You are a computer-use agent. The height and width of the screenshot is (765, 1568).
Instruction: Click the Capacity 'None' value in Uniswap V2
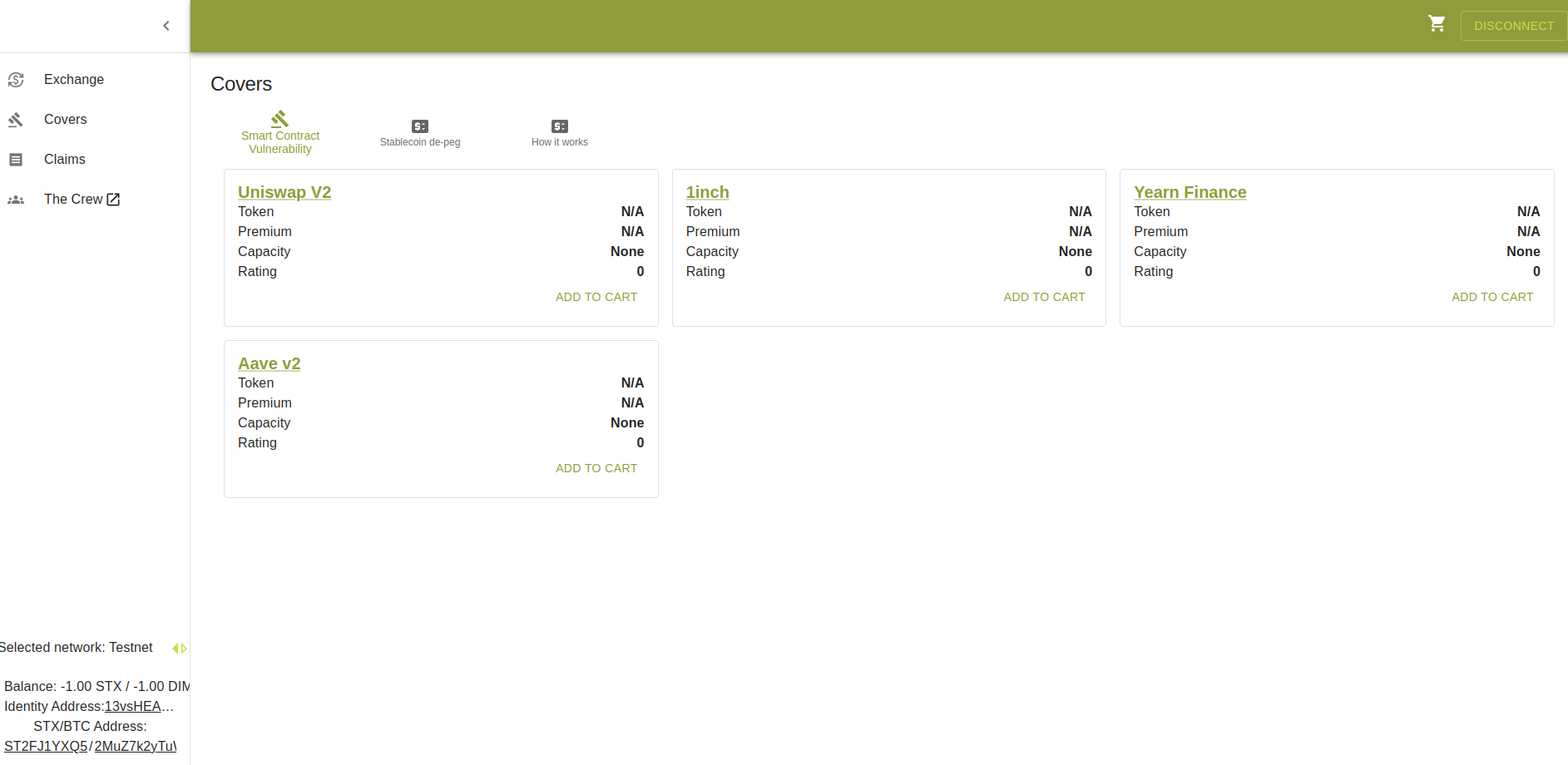(627, 252)
